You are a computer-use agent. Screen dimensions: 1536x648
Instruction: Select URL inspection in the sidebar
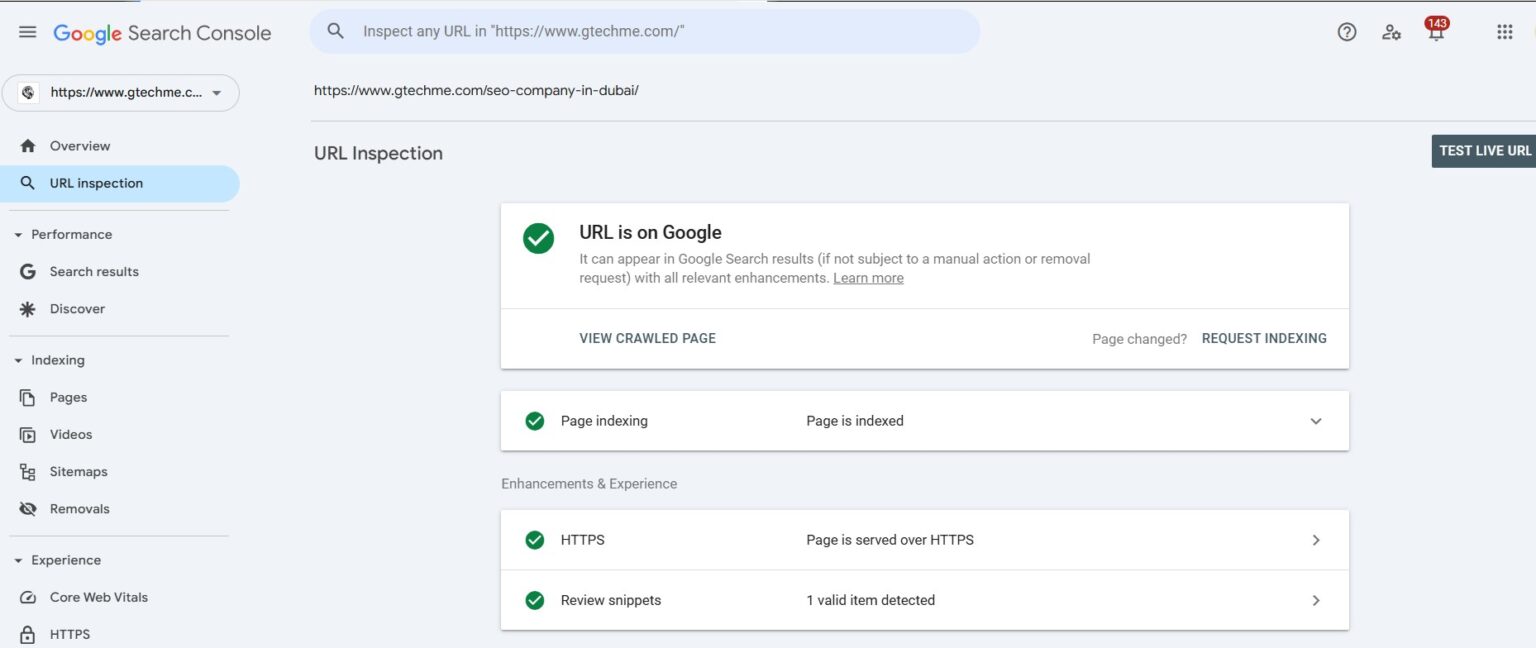coord(95,183)
